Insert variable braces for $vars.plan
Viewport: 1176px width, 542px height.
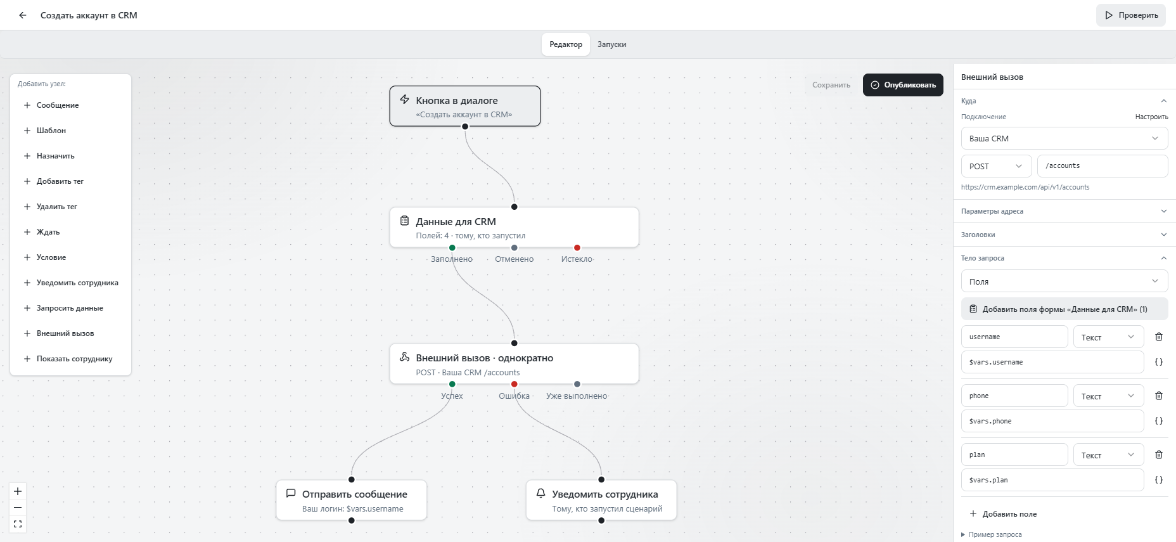click(1159, 480)
